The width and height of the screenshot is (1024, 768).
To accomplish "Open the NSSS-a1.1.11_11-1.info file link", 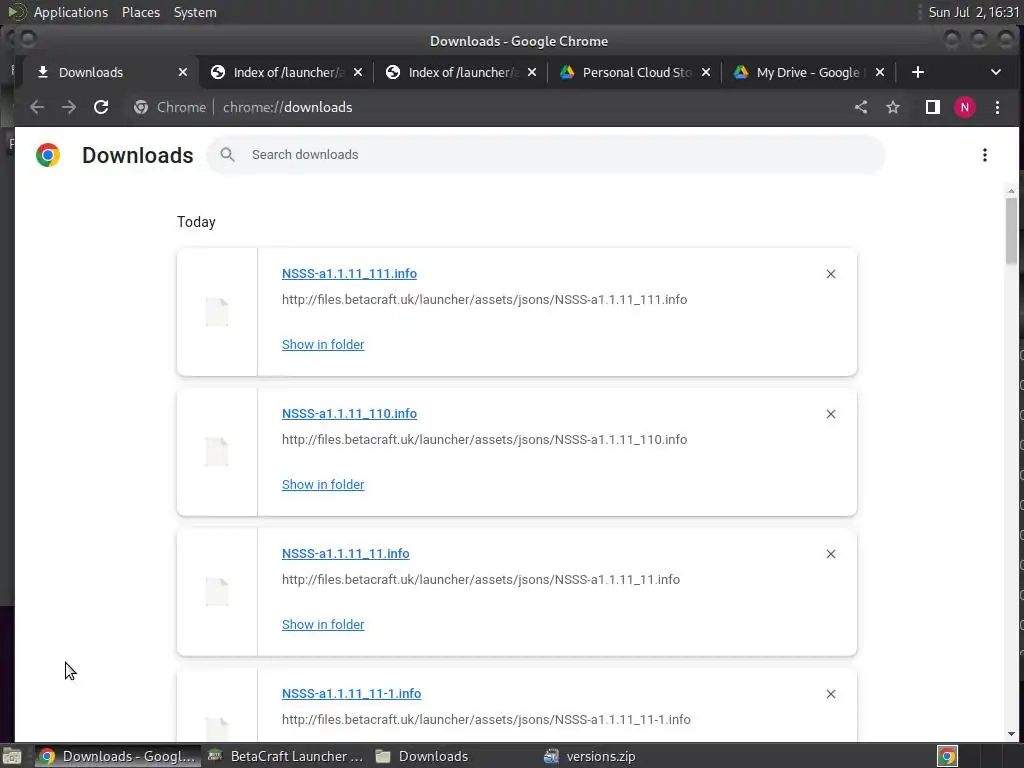I will point(351,694).
